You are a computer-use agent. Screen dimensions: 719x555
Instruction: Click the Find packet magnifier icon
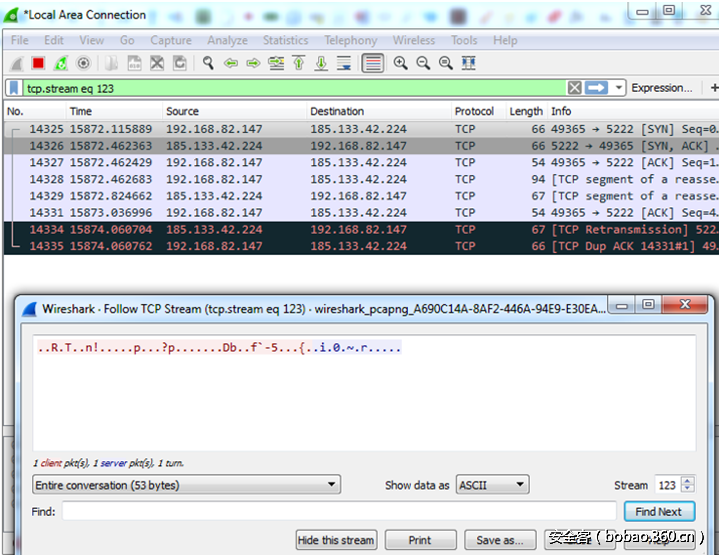tap(208, 63)
